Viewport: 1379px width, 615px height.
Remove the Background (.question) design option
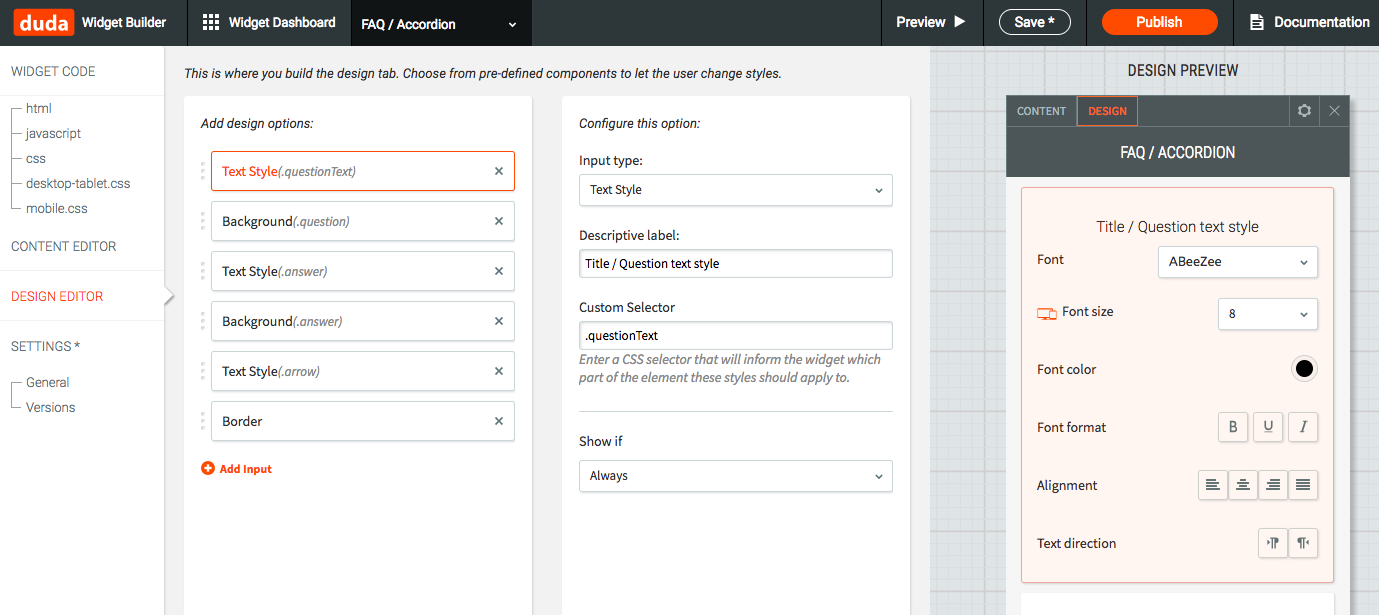click(x=499, y=221)
